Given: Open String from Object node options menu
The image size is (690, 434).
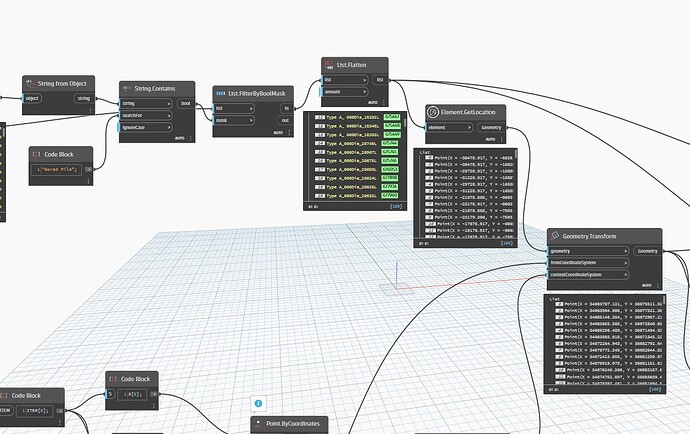Looking at the screenshot, I should point(91,110).
